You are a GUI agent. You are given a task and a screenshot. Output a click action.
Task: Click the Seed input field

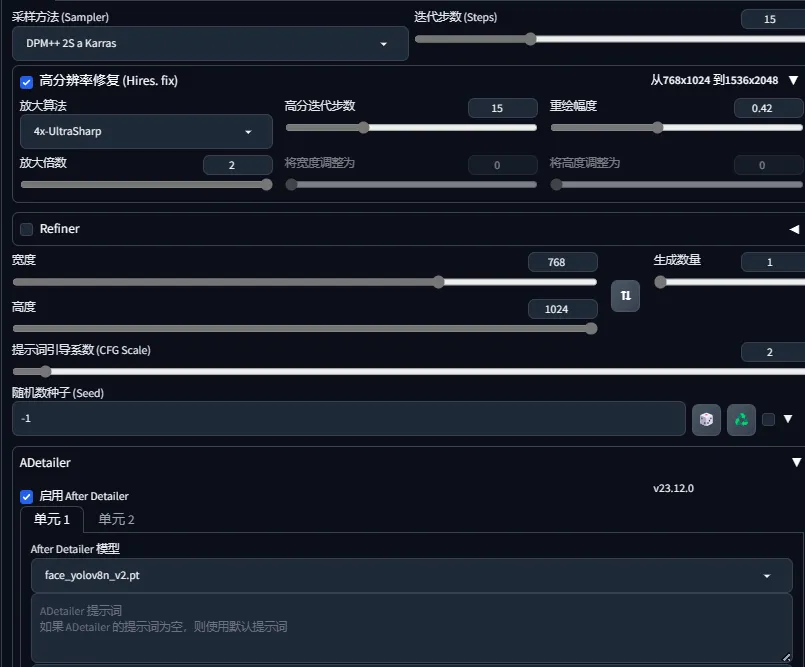[x=349, y=418]
